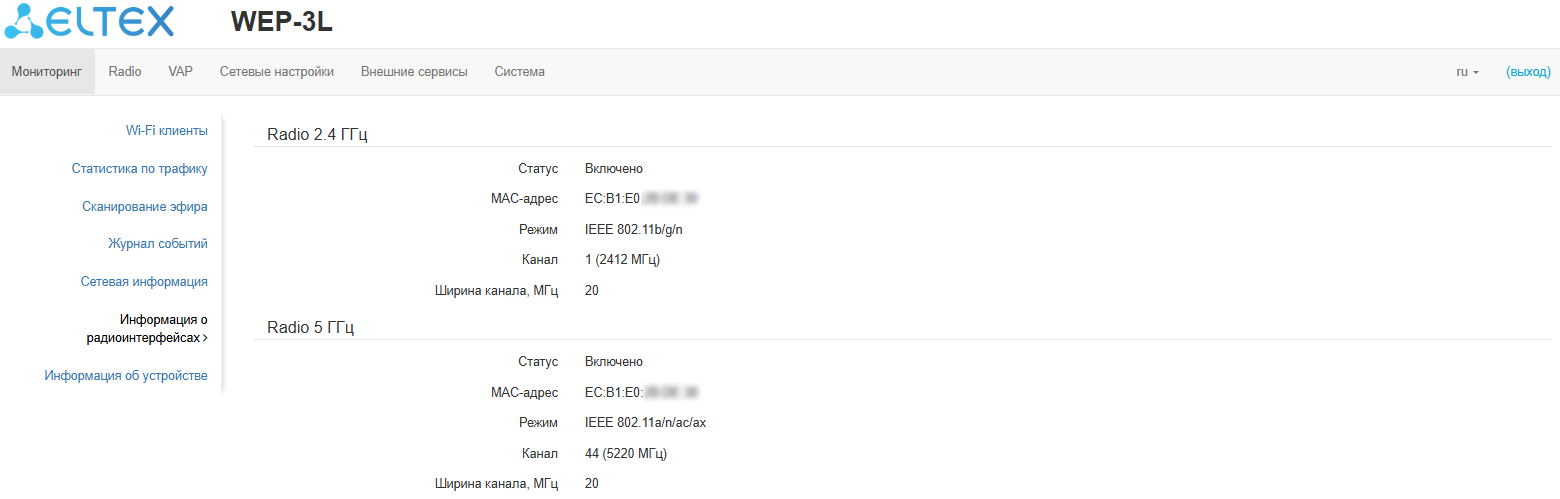Switch to the Radio tab
The width and height of the screenshot is (1560, 499).
coord(125,72)
